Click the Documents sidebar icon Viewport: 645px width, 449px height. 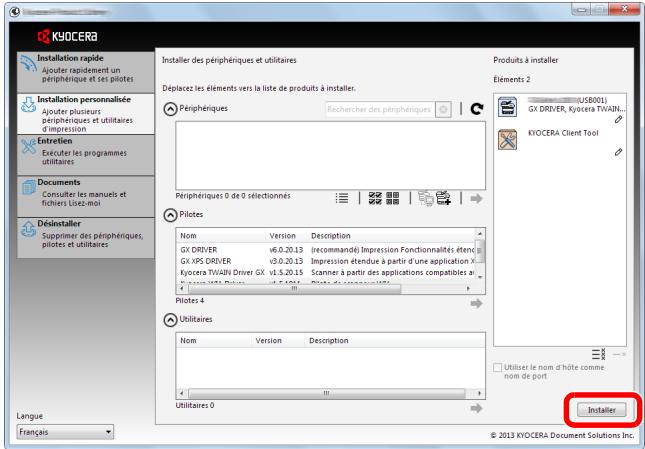(x=29, y=188)
